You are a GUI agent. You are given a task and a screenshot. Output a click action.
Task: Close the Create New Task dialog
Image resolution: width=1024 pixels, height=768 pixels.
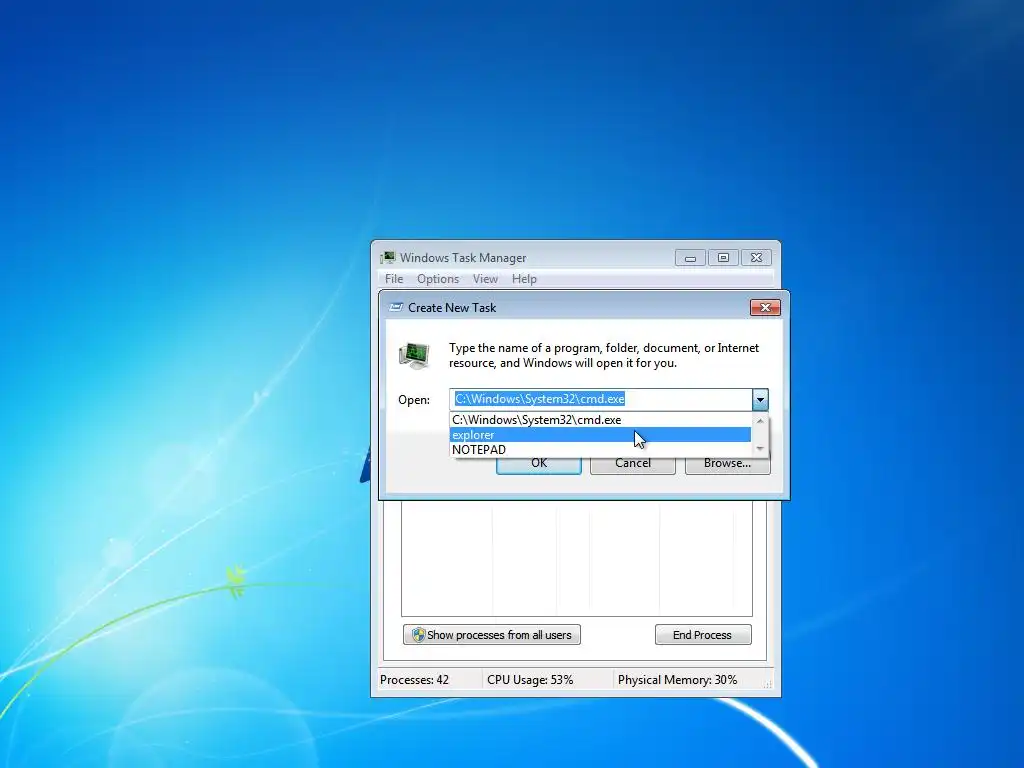(x=765, y=308)
